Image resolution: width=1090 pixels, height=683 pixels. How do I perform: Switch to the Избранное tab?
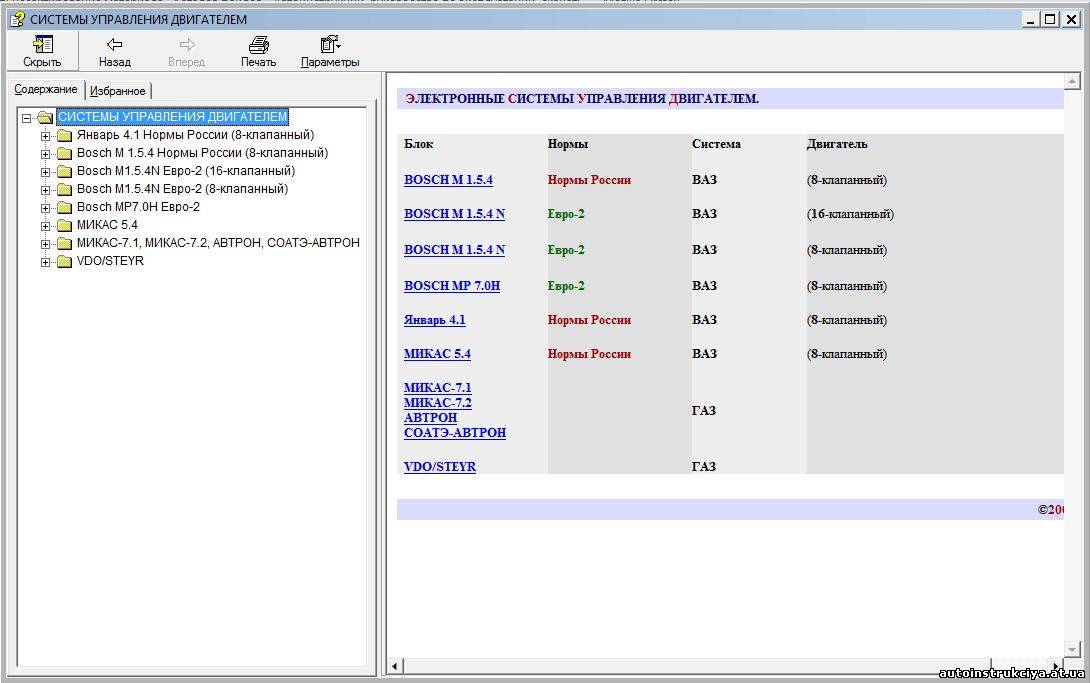[117, 91]
